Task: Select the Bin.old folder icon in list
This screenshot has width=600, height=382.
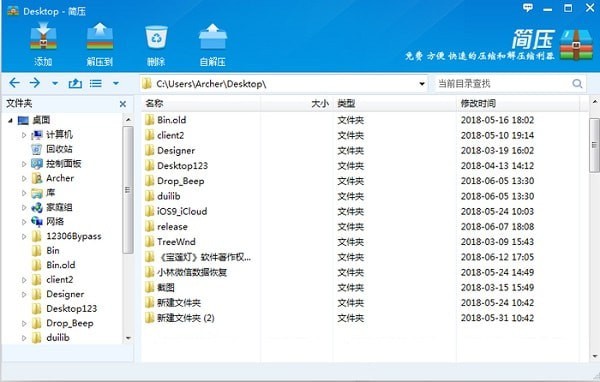Action: click(x=149, y=120)
